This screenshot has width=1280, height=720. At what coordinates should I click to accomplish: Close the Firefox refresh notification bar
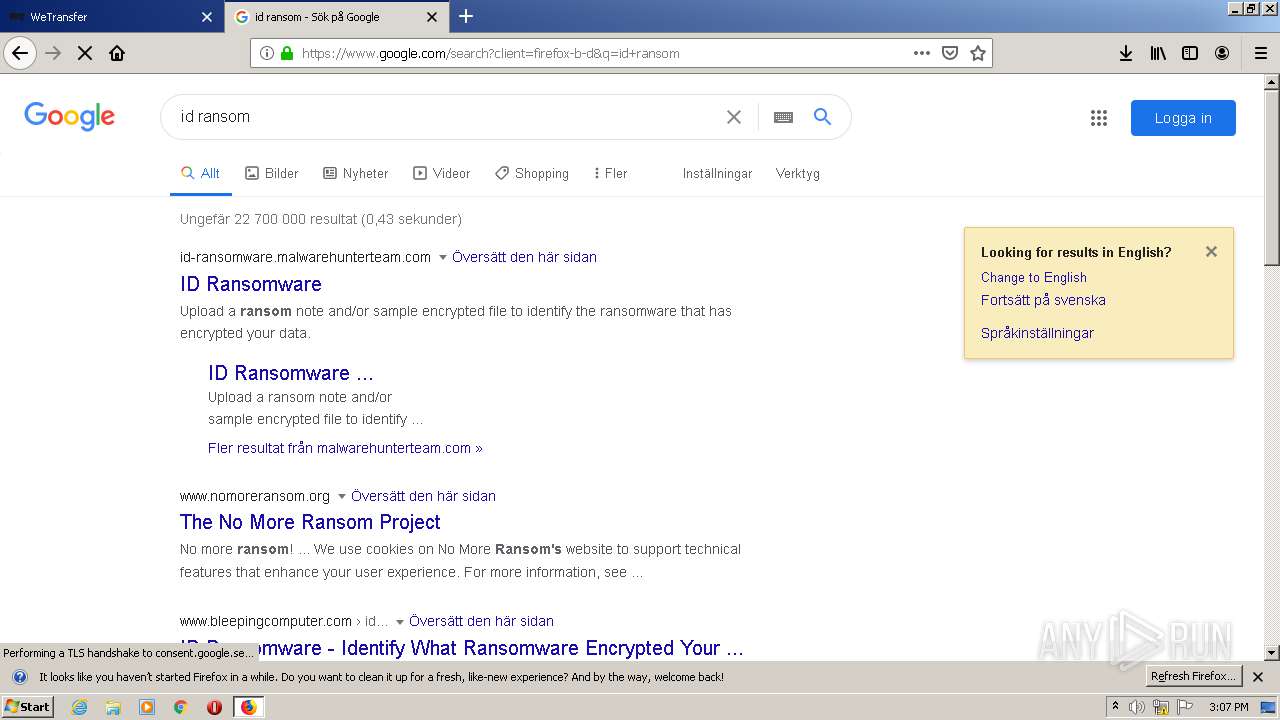coord(1258,677)
